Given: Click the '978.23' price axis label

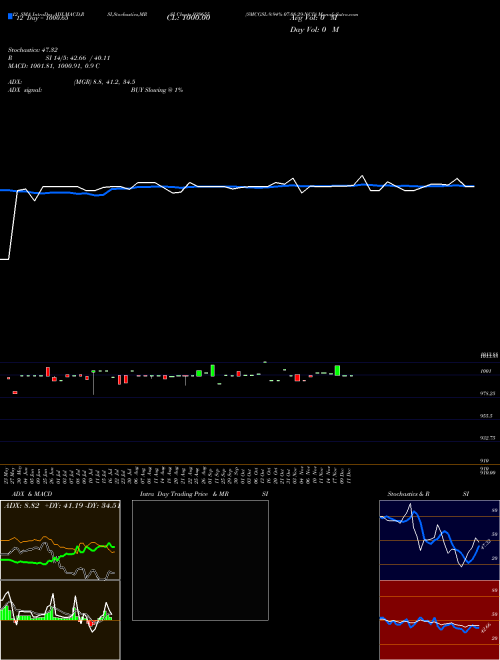Looking at the screenshot, I should (488, 393).
